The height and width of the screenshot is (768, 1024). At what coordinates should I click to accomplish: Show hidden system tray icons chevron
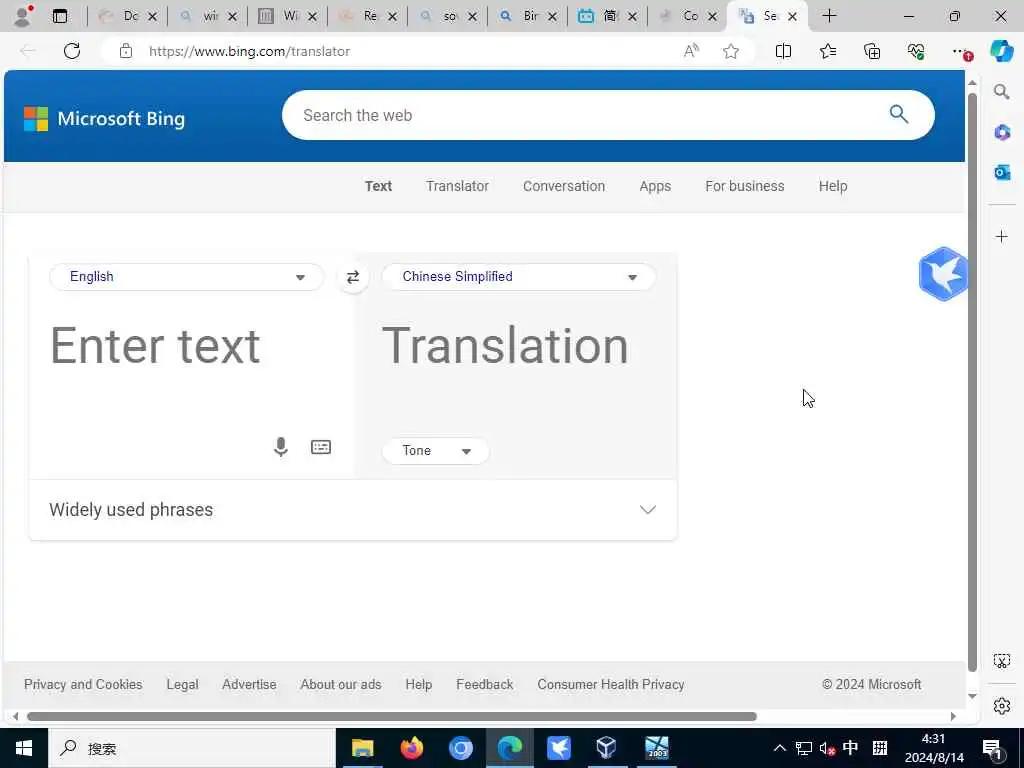click(x=780, y=748)
